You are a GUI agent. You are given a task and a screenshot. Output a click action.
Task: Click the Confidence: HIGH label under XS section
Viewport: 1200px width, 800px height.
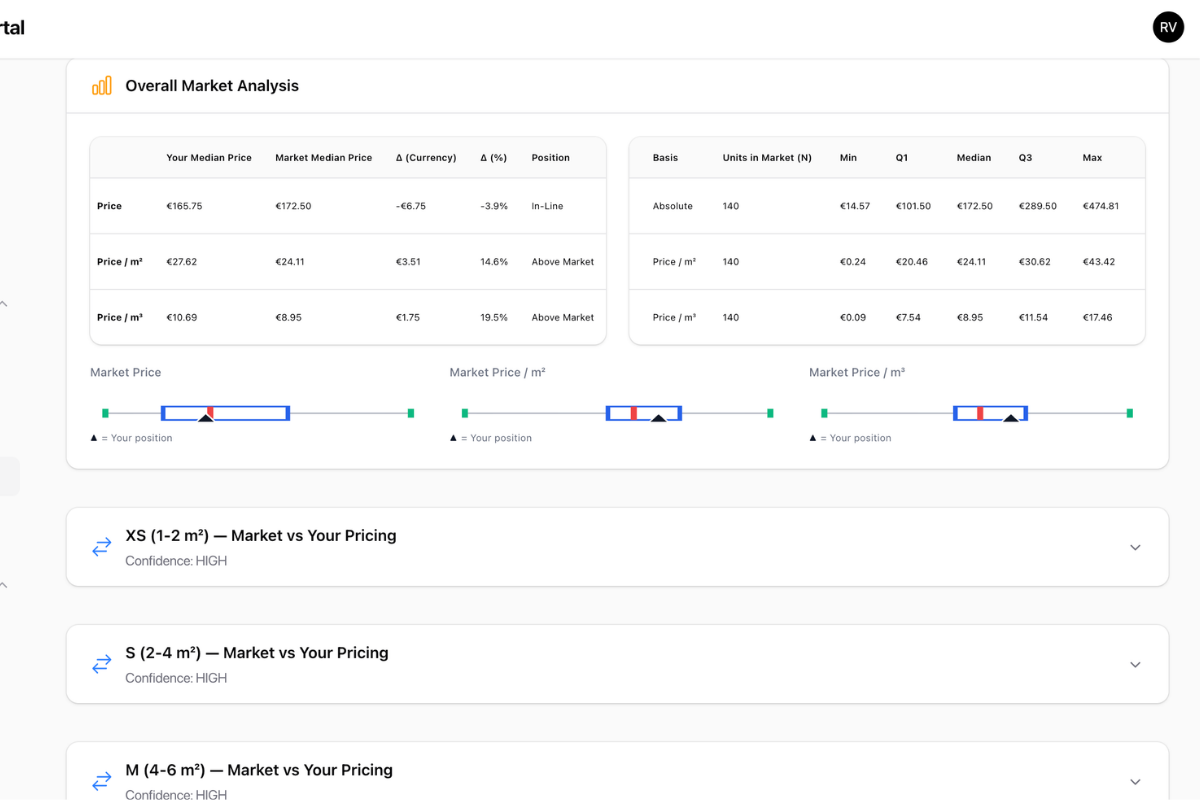175,561
